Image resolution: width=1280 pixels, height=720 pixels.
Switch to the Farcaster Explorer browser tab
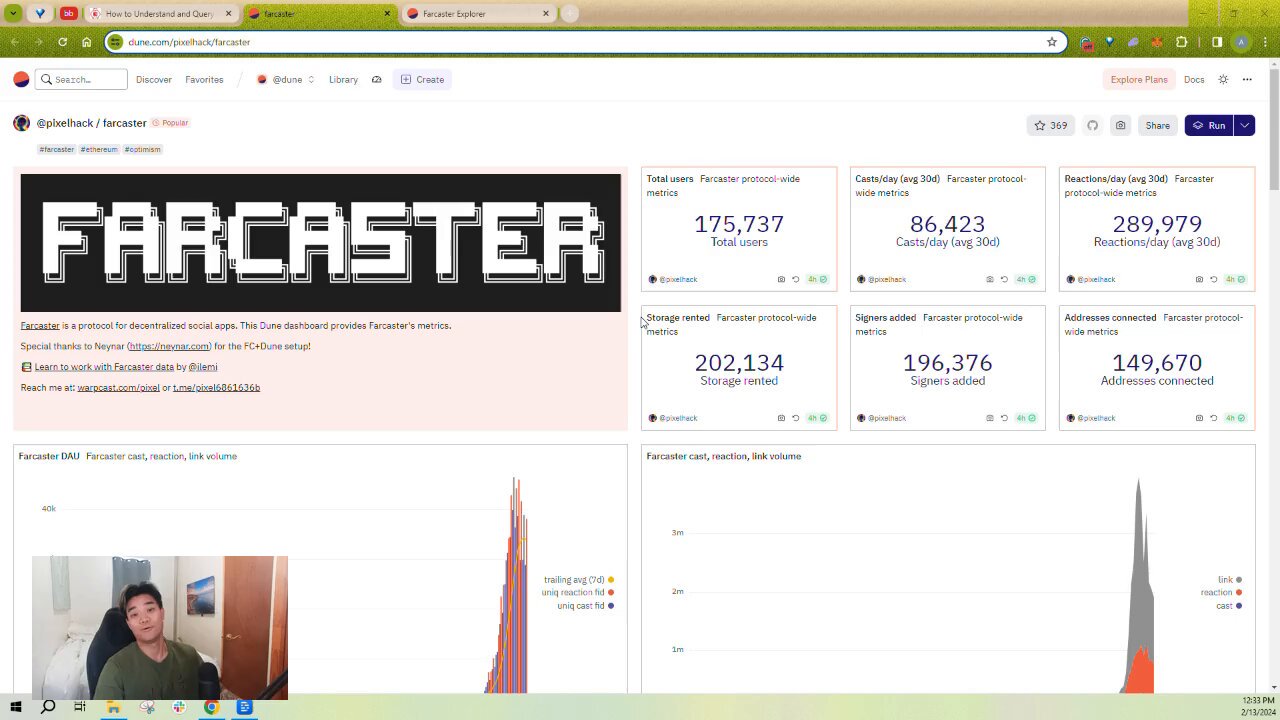click(478, 14)
